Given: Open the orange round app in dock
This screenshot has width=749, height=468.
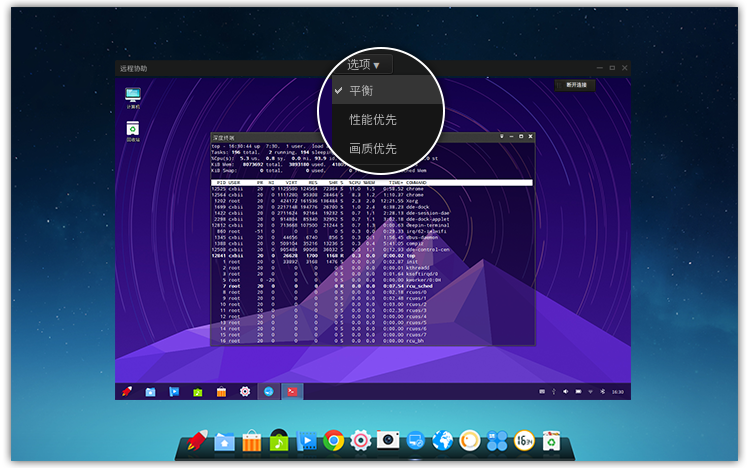Looking at the screenshot, I should click(470, 440).
